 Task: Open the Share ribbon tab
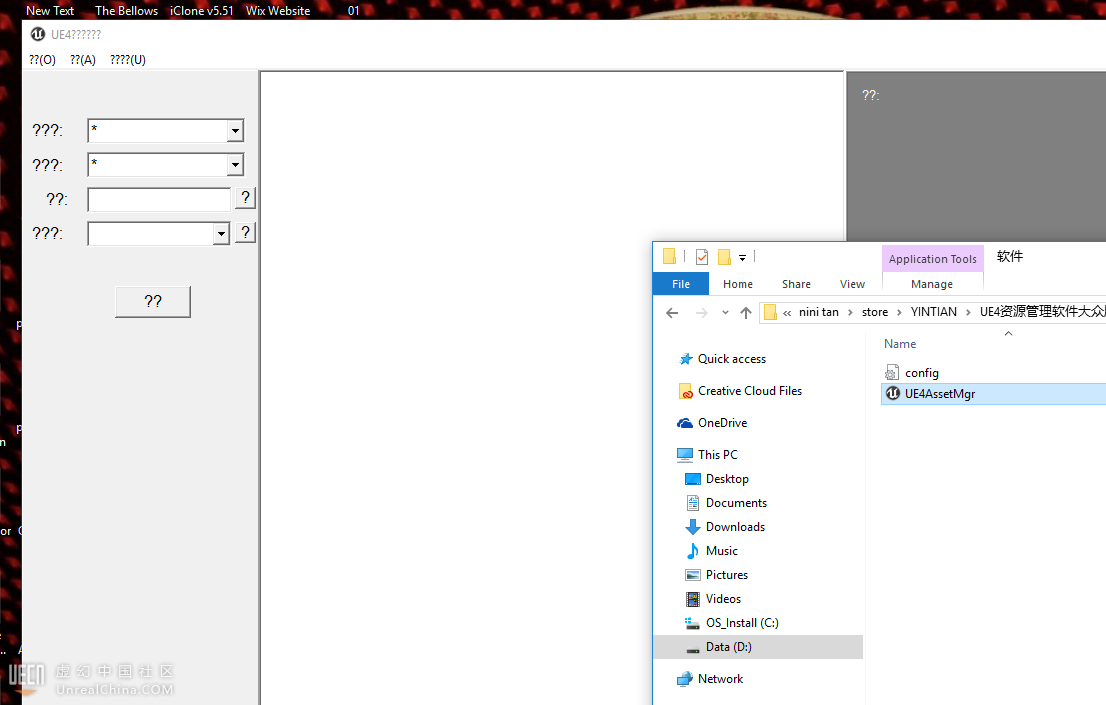(796, 284)
